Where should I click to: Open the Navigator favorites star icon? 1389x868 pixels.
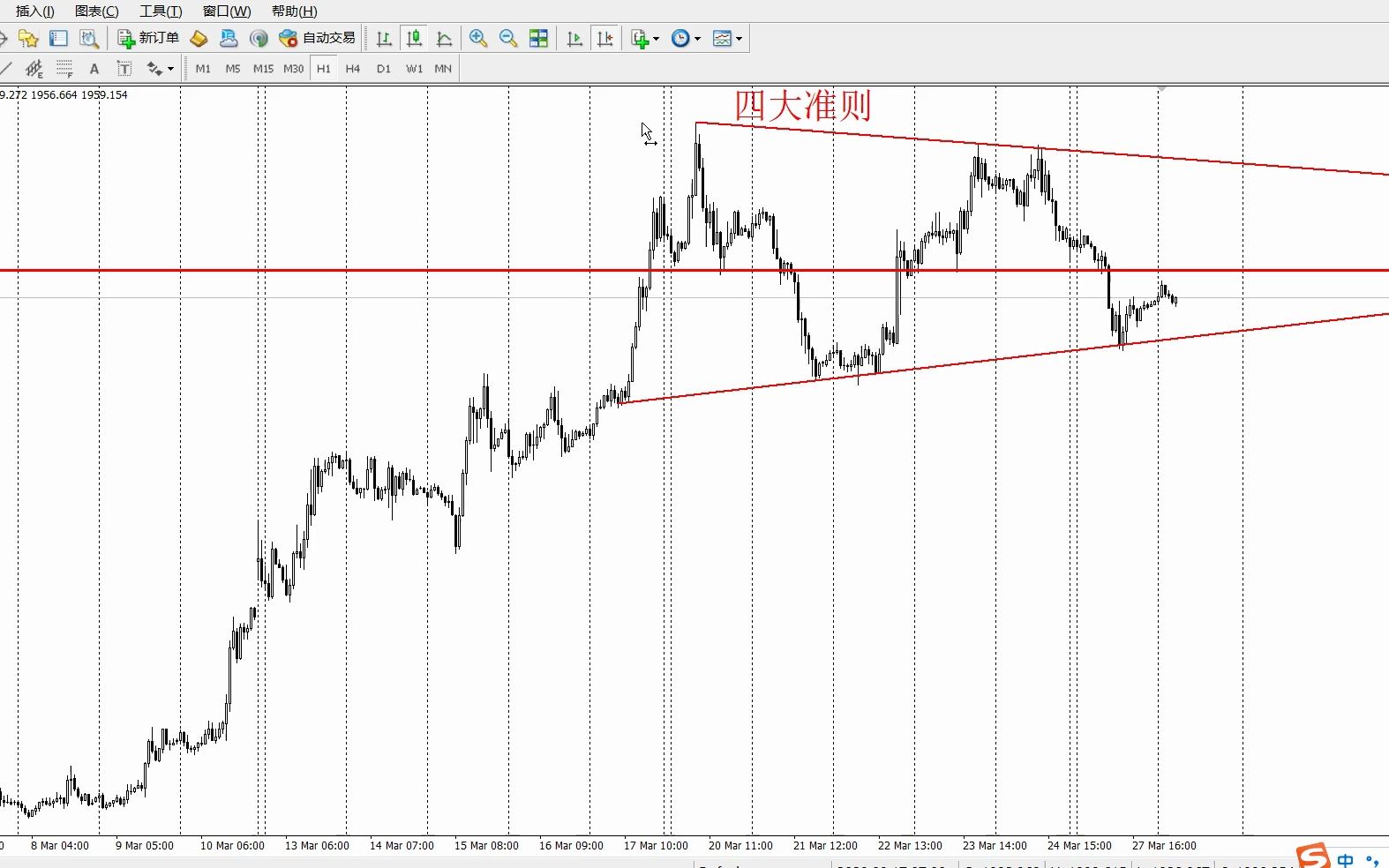click(28, 39)
